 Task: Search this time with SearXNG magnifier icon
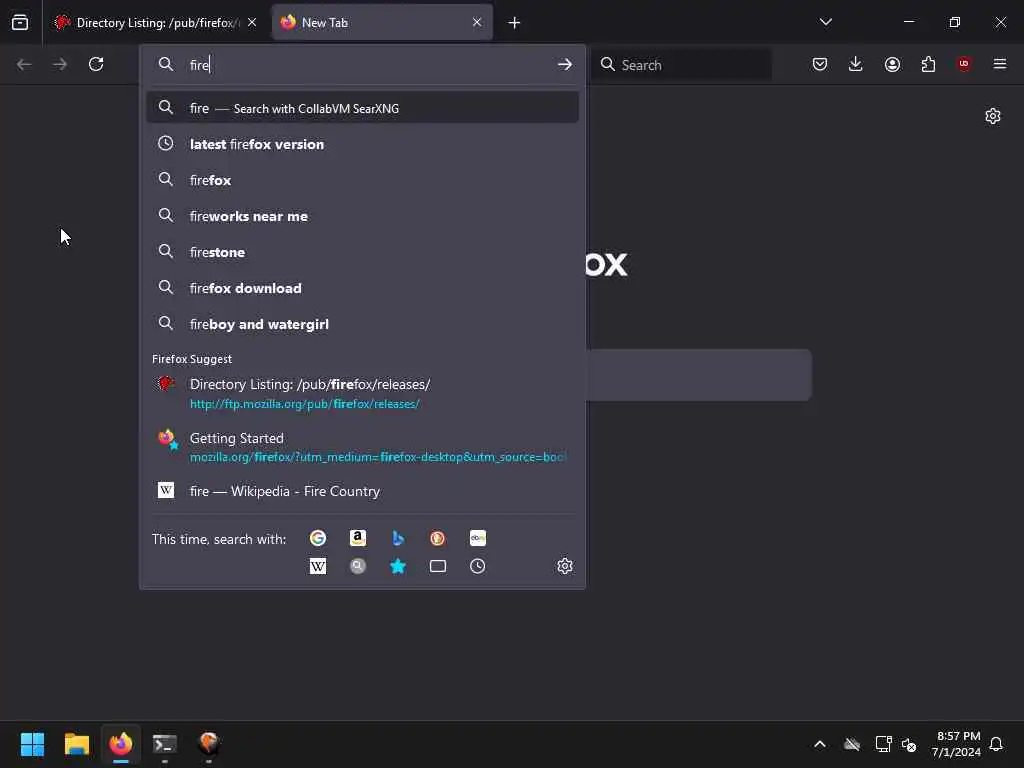(358, 566)
